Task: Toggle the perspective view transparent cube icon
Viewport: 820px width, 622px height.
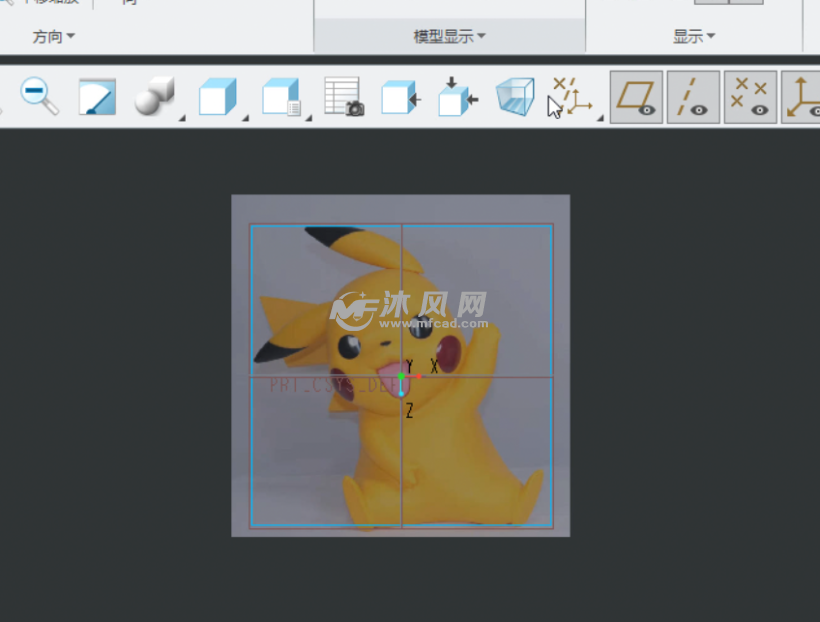Action: tap(516, 97)
